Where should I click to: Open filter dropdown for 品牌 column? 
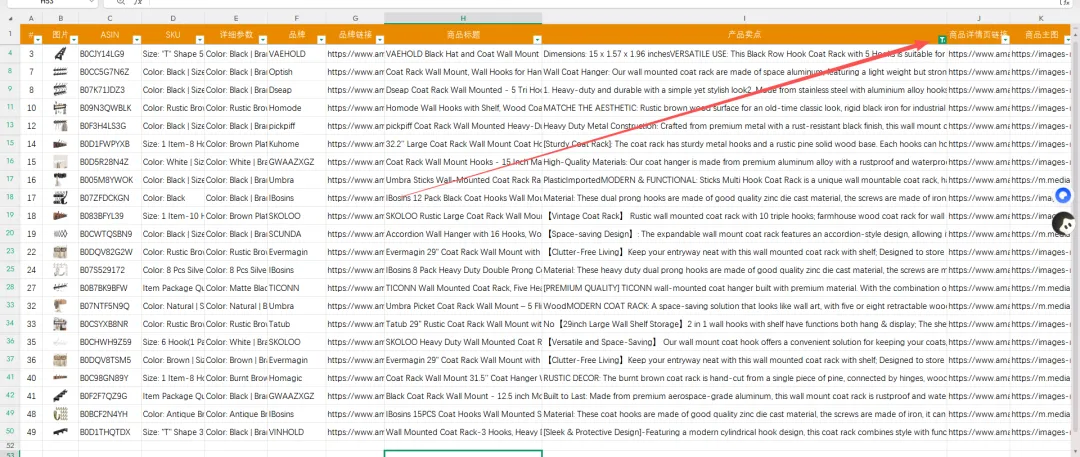[x=321, y=40]
